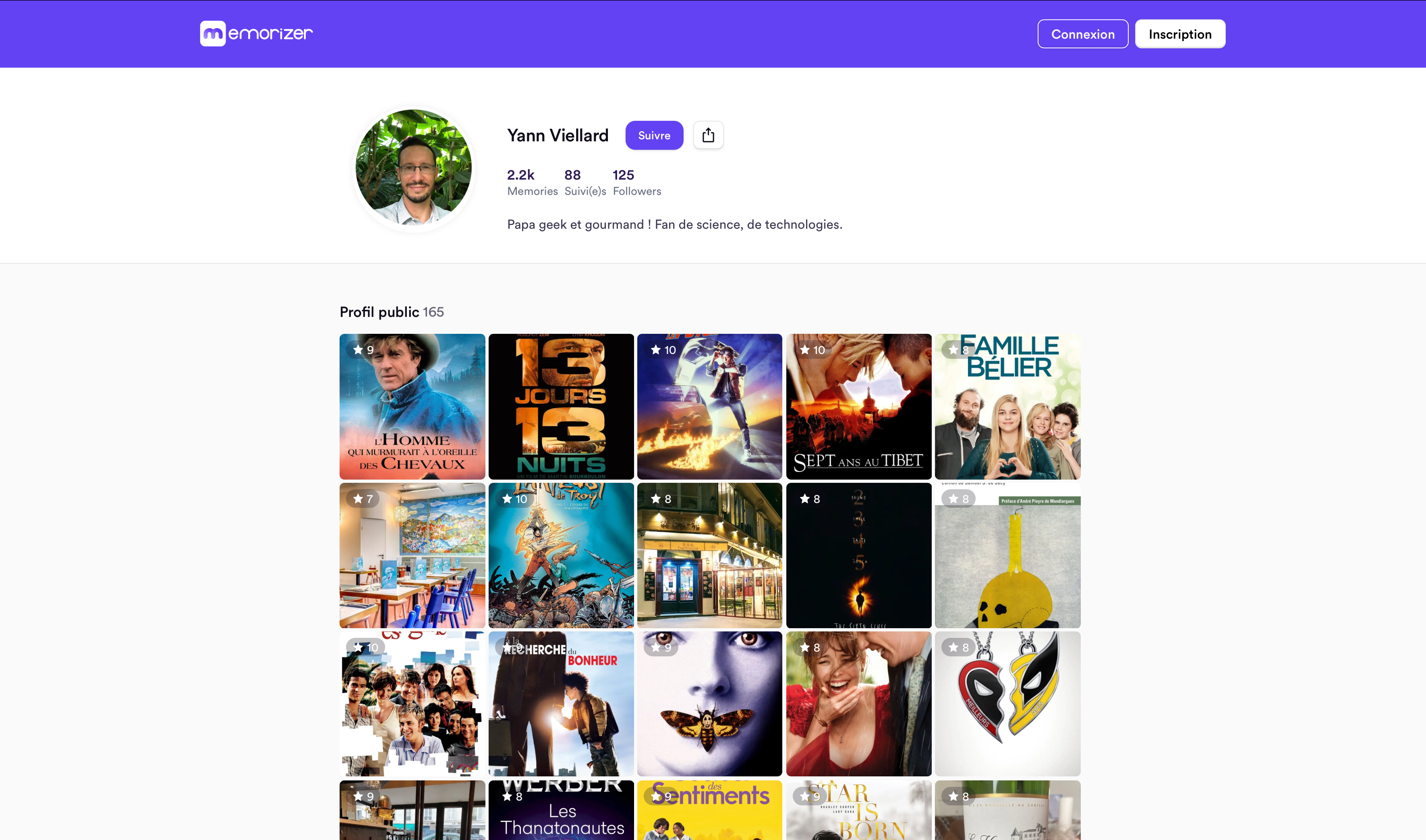
Task: Open the yellow skull book cover
Action: tap(1007, 555)
